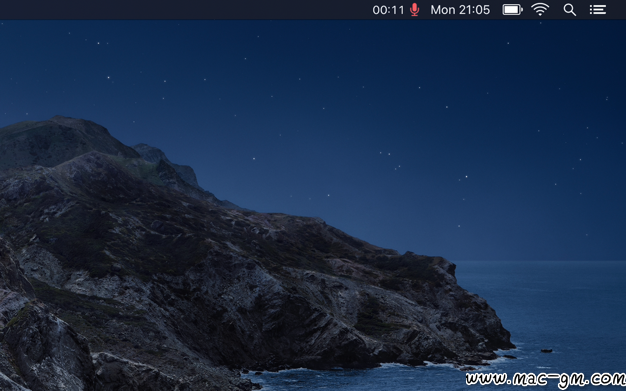626x391 pixels.
Task: Open the Wi-Fi status menu
Action: coord(540,10)
